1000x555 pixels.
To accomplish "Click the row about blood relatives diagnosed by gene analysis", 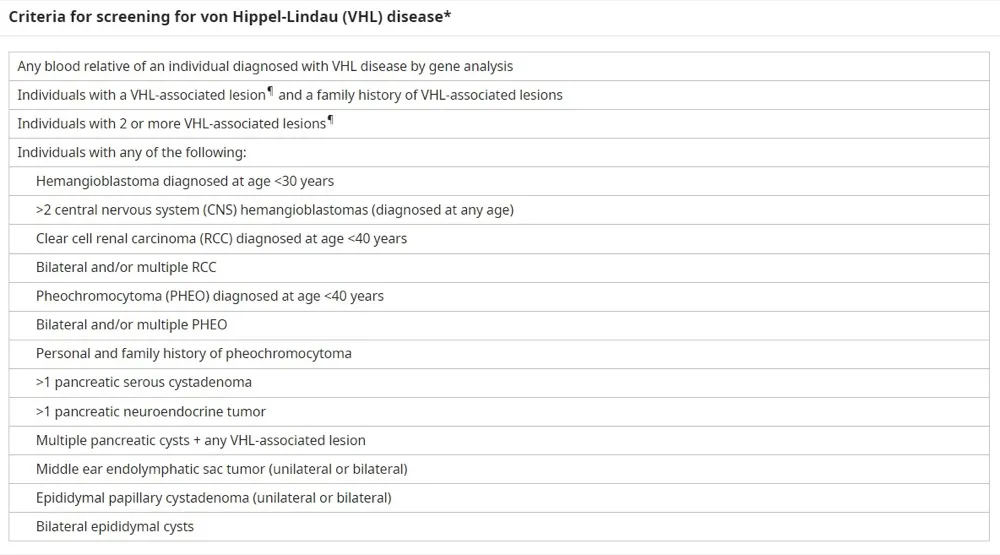I will [x=265, y=66].
